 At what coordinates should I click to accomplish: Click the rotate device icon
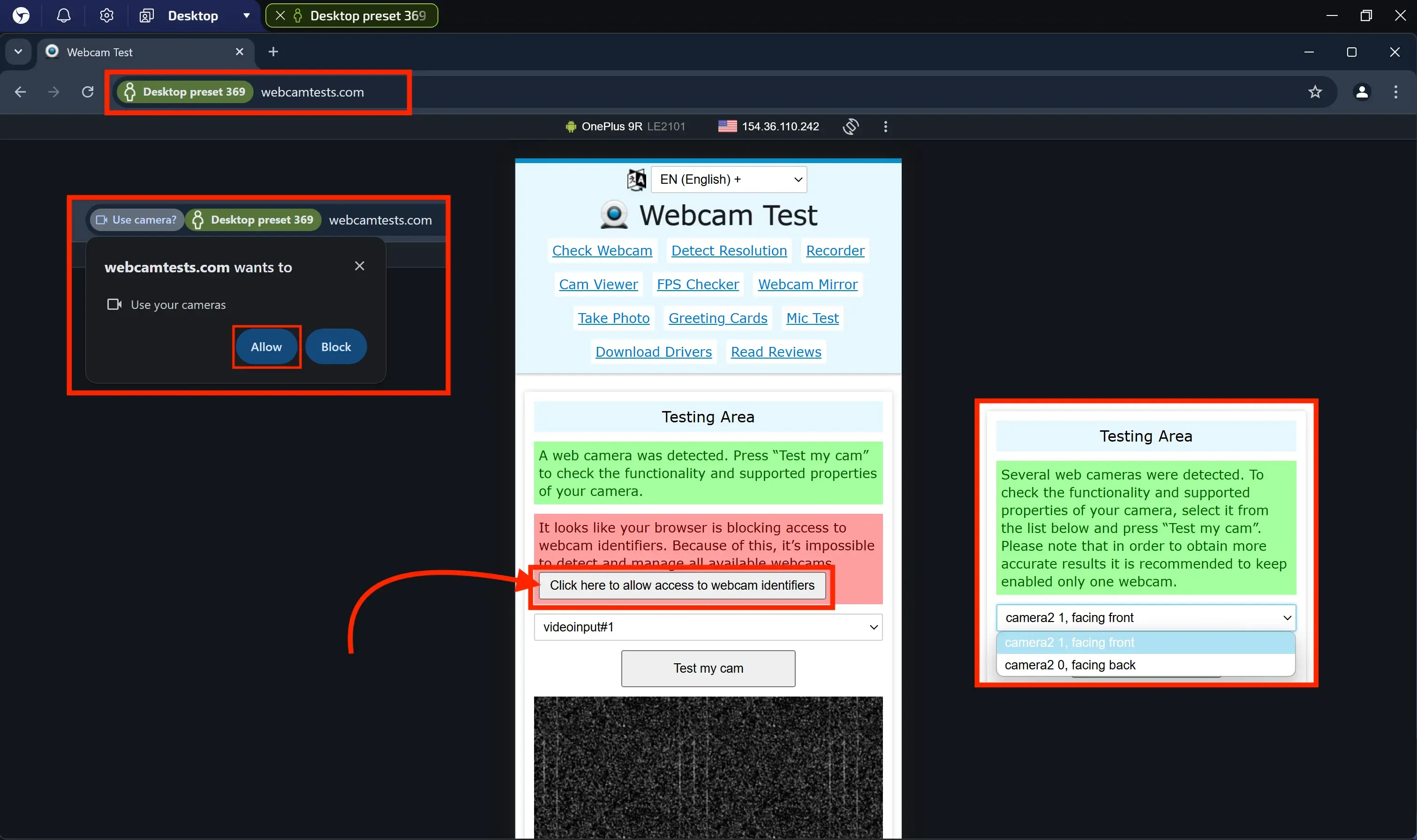[x=850, y=126]
